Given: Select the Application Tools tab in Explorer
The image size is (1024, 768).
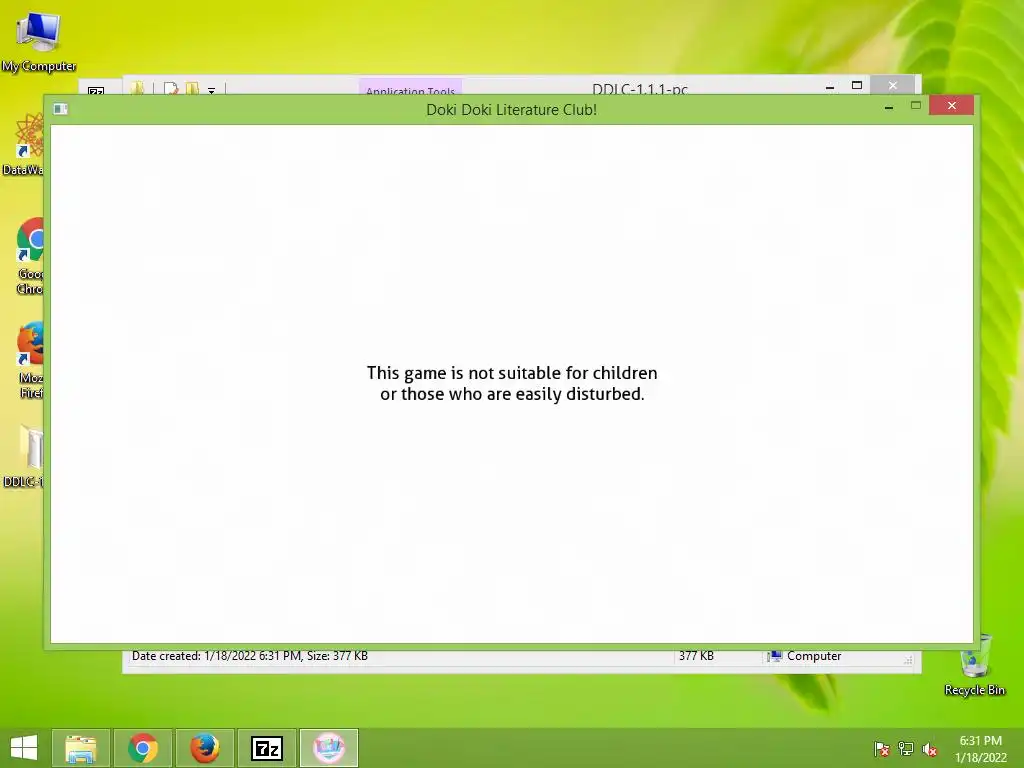Looking at the screenshot, I should [x=410, y=89].
